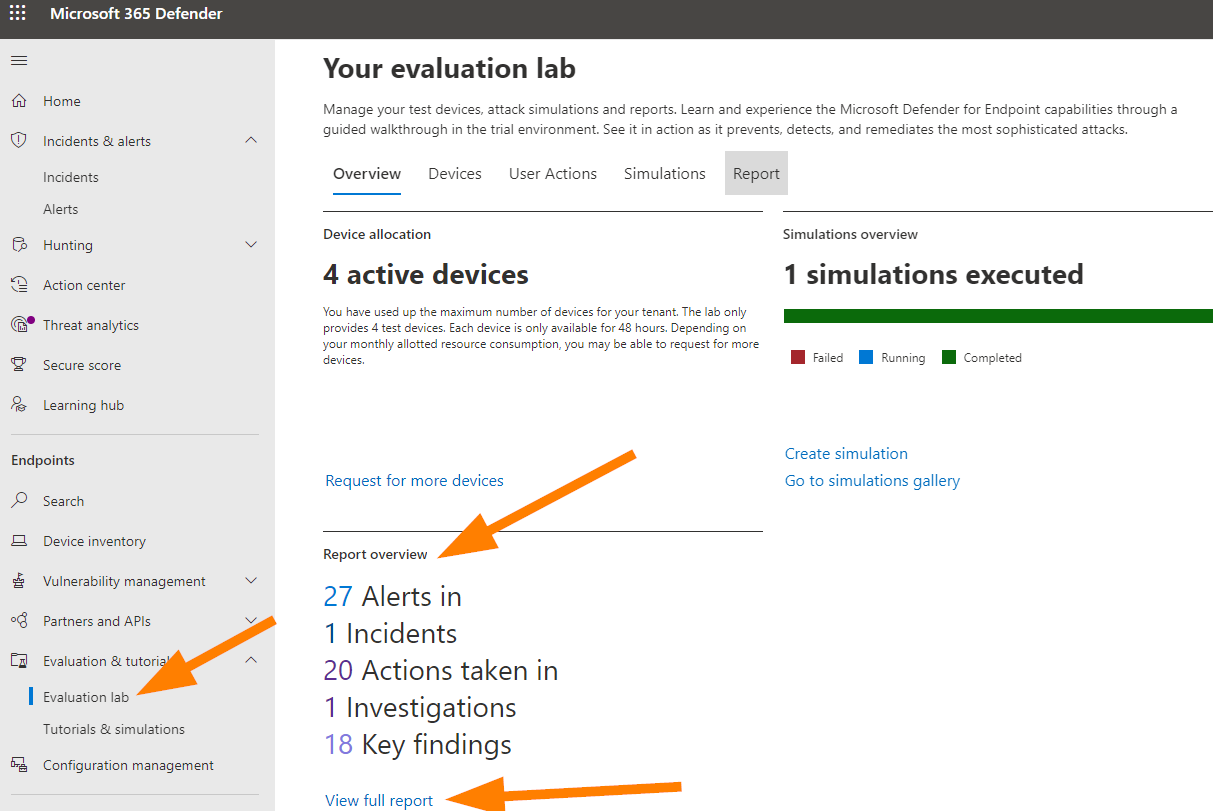Click the Home house icon
Viewport: 1213px width, 811px height.
pyautogui.click(x=18, y=101)
